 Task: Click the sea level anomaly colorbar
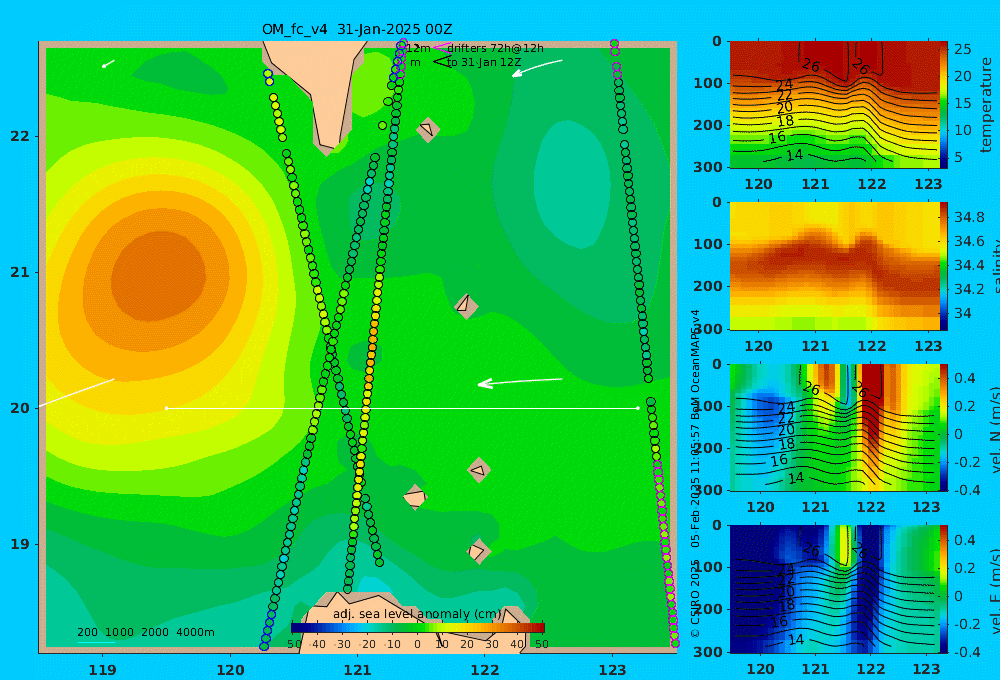pyautogui.click(x=418, y=628)
